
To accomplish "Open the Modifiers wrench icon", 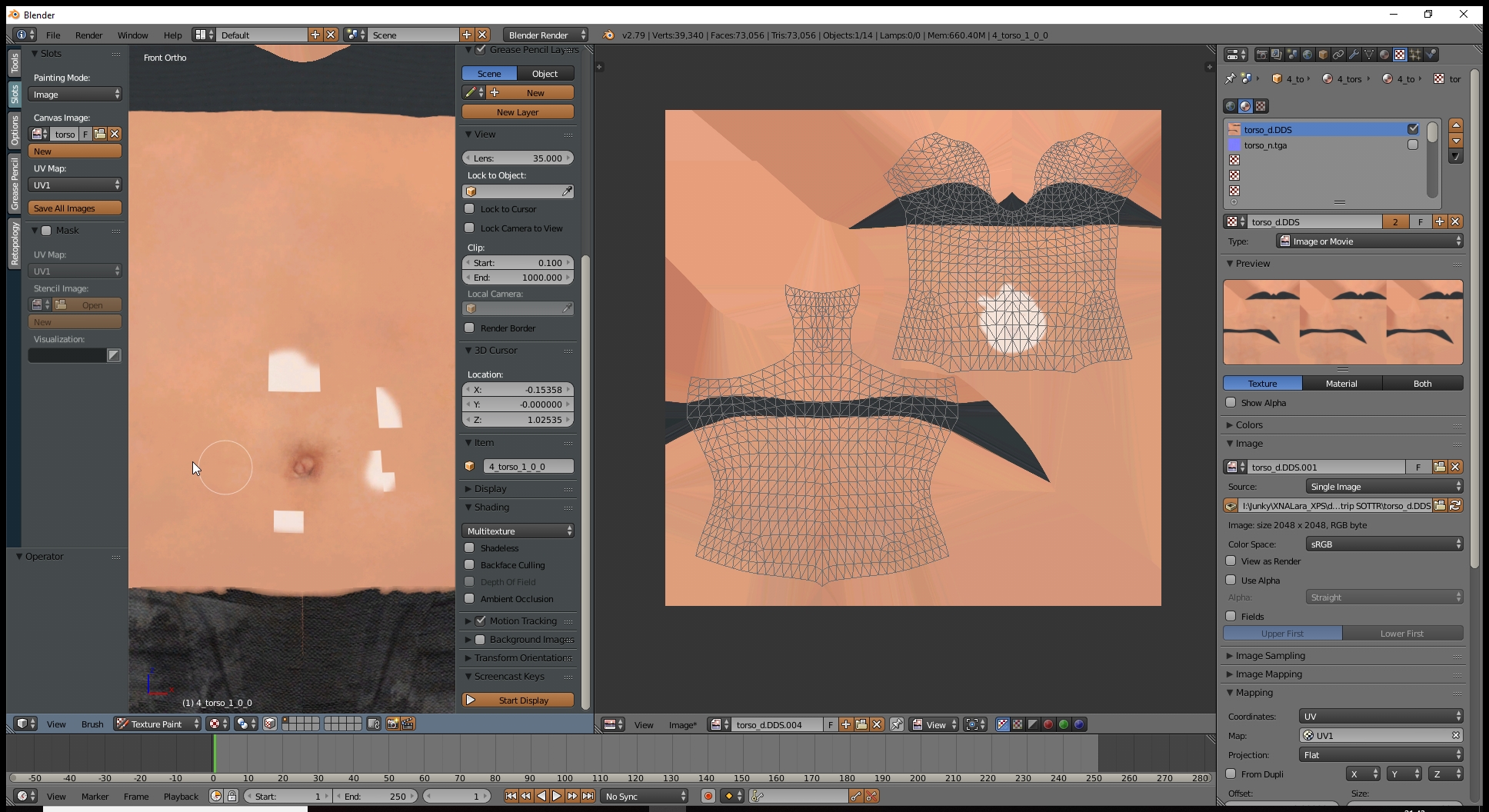I will pyautogui.click(x=1354, y=55).
